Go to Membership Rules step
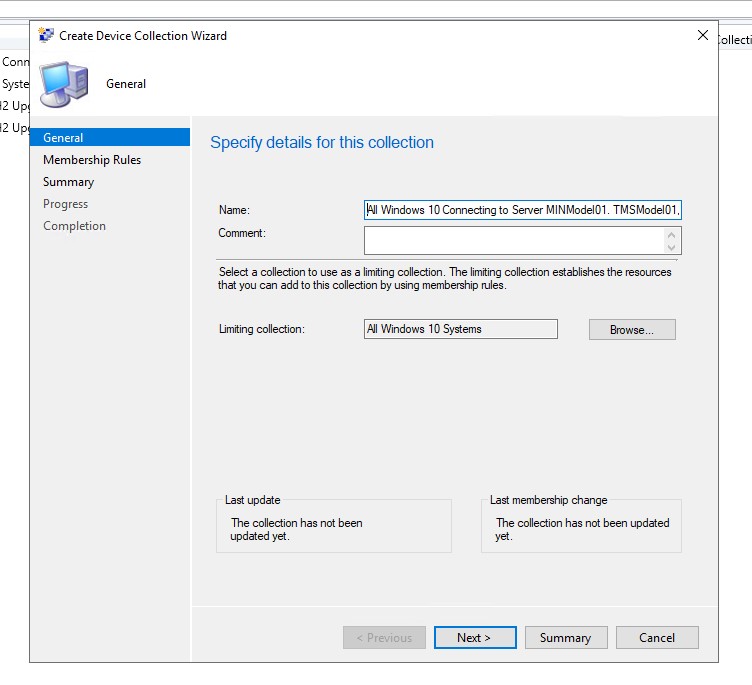The image size is (752, 685). pyautogui.click(x=92, y=160)
